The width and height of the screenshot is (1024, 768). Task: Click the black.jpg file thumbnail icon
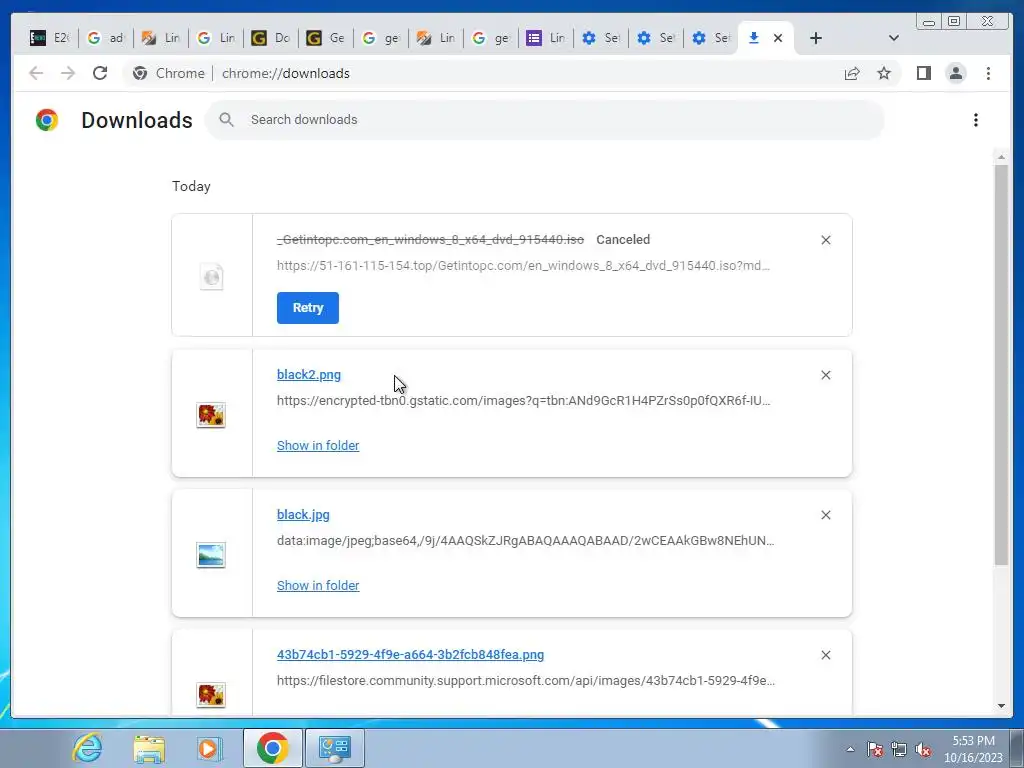click(x=211, y=555)
